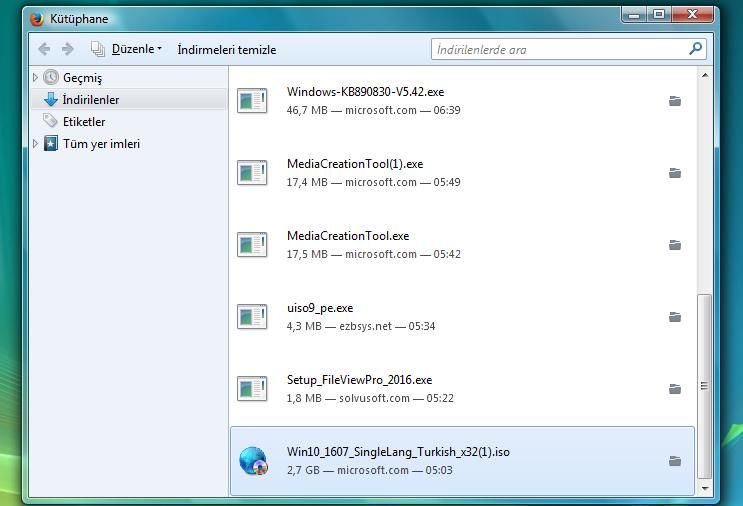Image resolution: width=743 pixels, height=506 pixels.
Task: Click the Back arrow in Library toolbar
Action: (x=44, y=49)
